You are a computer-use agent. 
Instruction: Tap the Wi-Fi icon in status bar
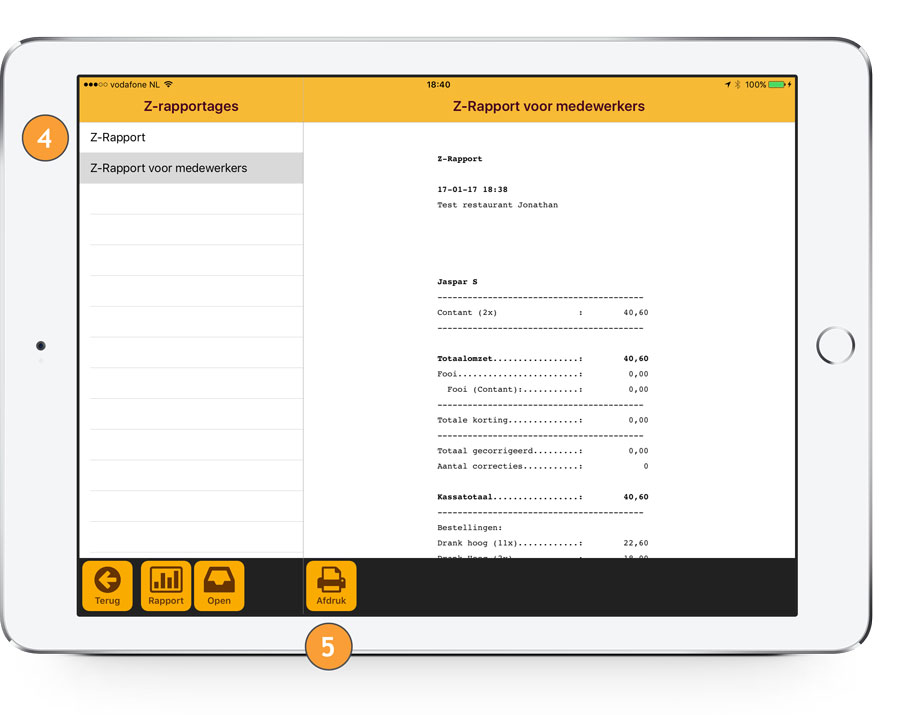coord(168,85)
